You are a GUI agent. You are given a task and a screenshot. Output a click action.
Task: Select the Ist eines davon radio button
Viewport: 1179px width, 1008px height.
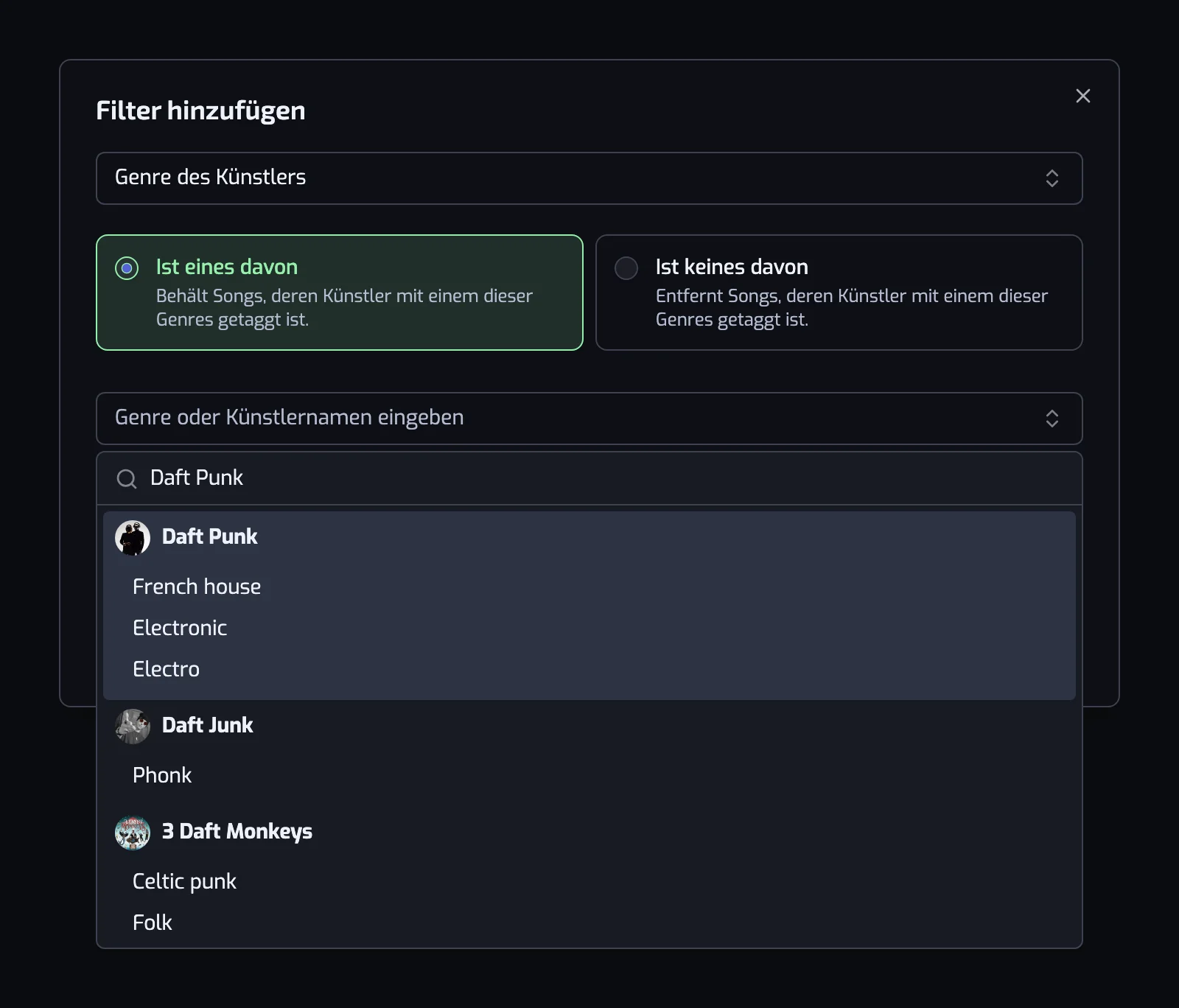(127, 268)
